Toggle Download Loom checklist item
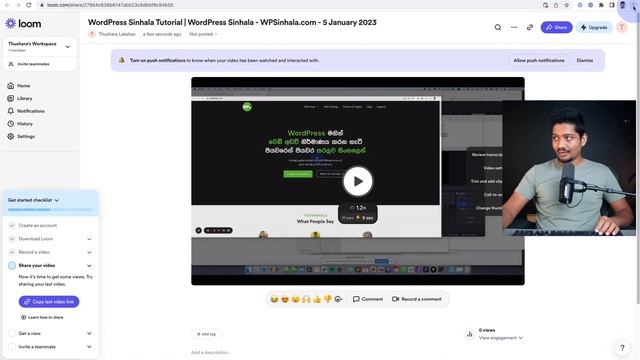 12,239
